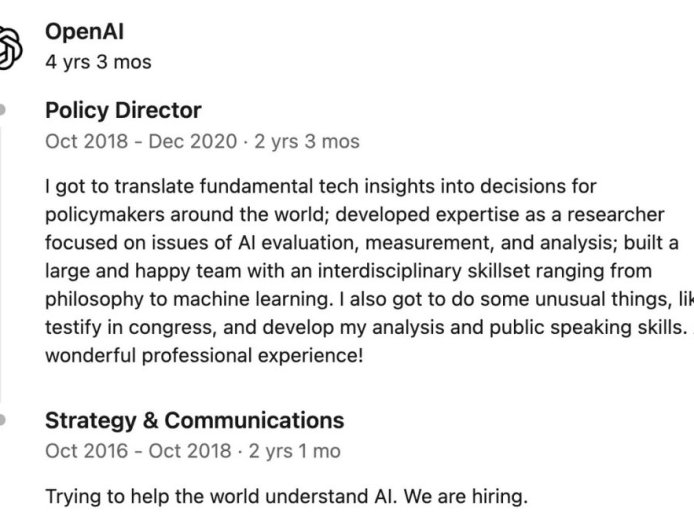
Task: Click the text "wonderful professional experience!"
Action: [x=204, y=355]
